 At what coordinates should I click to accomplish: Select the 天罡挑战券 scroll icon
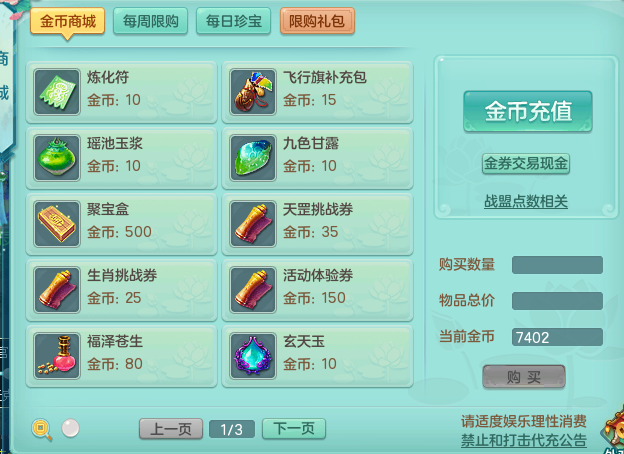coord(253,224)
